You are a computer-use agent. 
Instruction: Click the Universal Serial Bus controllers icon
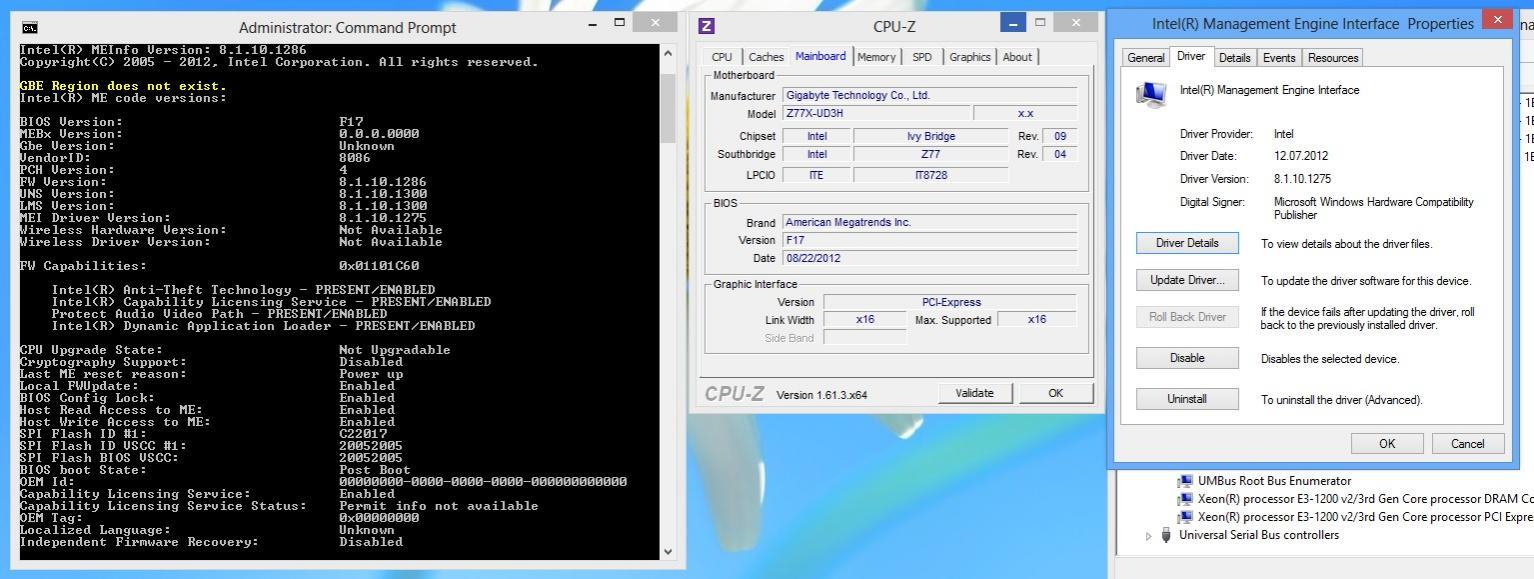point(1166,535)
